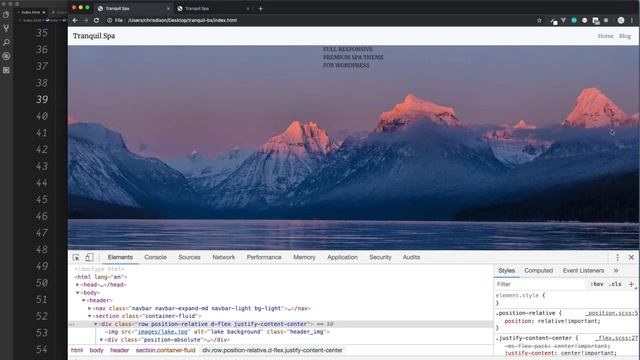This screenshot has width=640, height=360.
Task: Click the teal circle extension icon
Action: coord(574,20)
